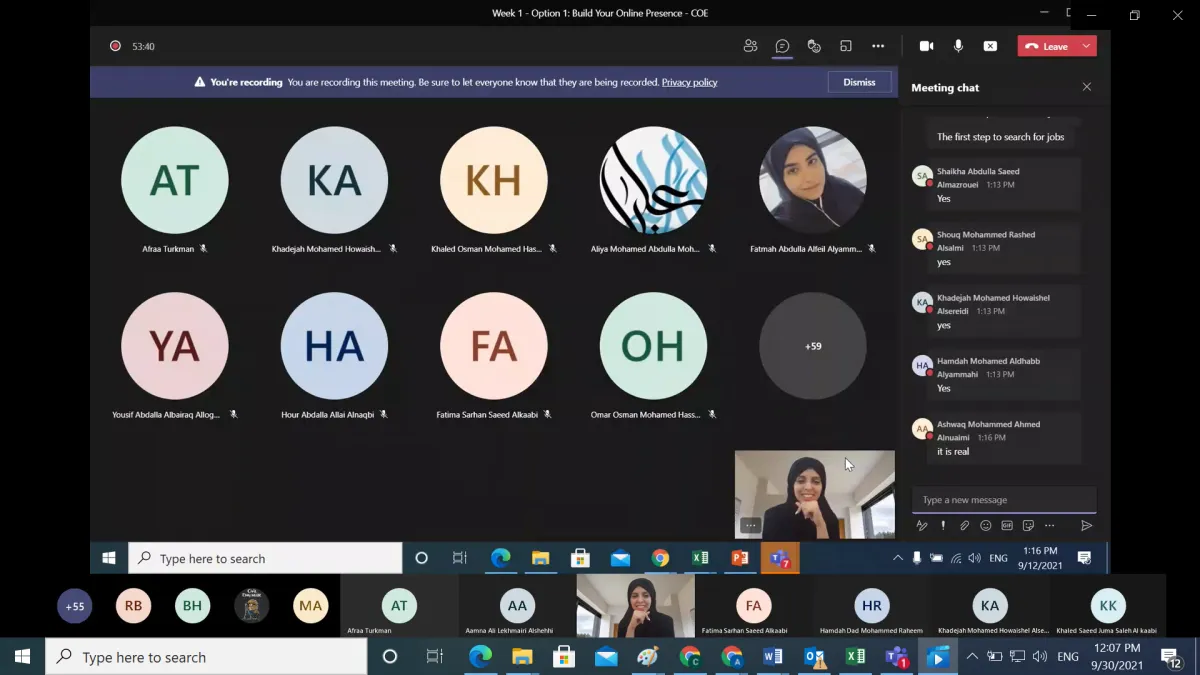The image size is (1200, 675).
Task: Open the sticker picker in chat
Action: click(1028, 526)
